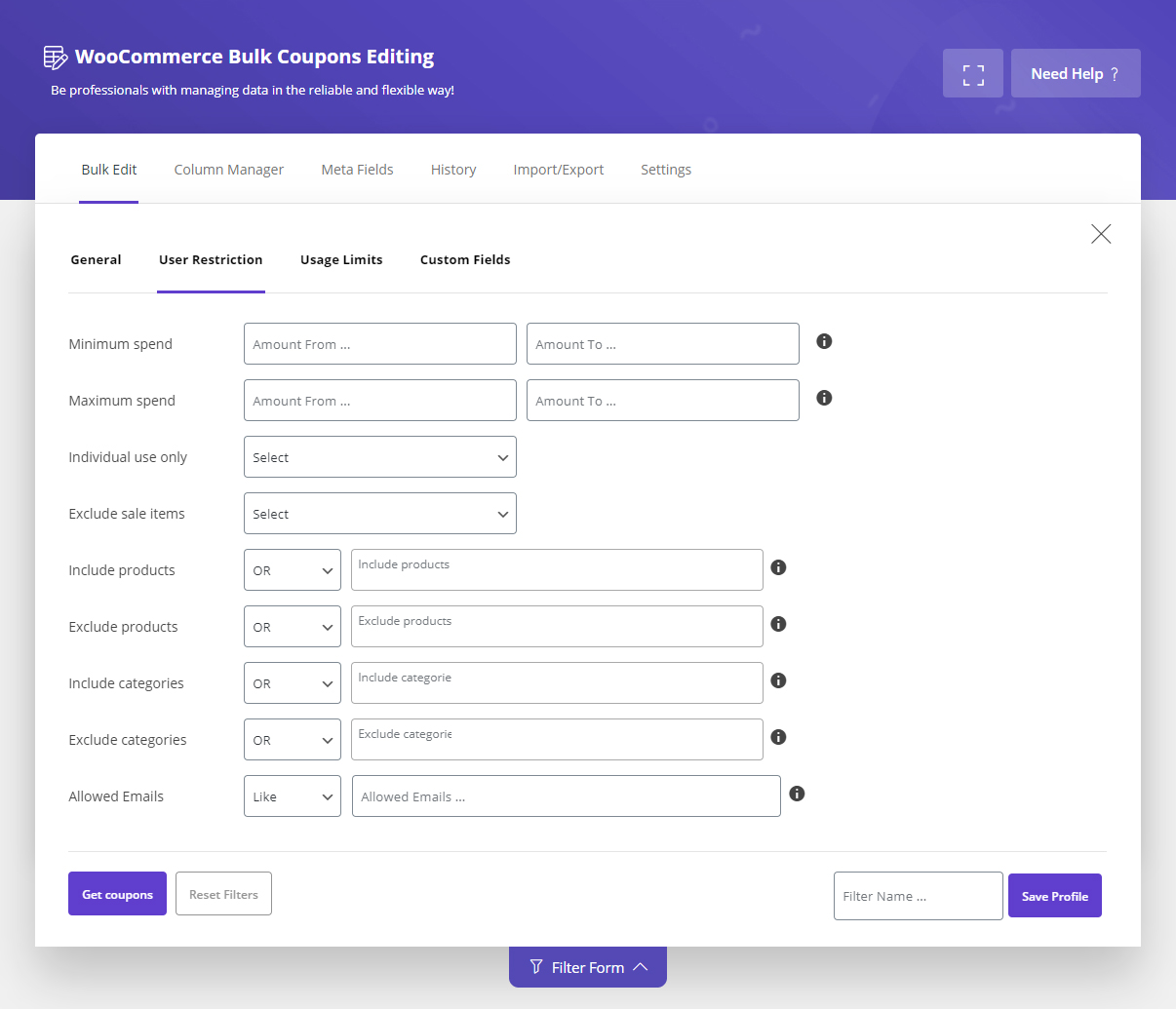Click info icon for Minimum spend
The width and height of the screenshot is (1176, 1009).
point(824,341)
